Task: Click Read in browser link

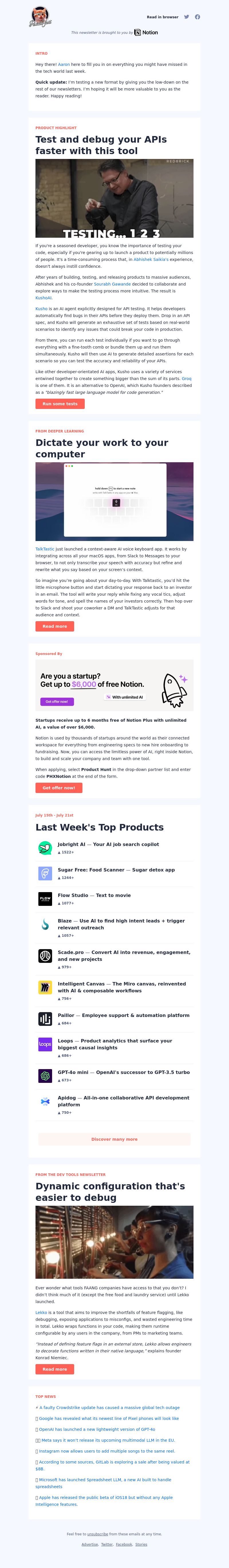Action: coord(163,17)
